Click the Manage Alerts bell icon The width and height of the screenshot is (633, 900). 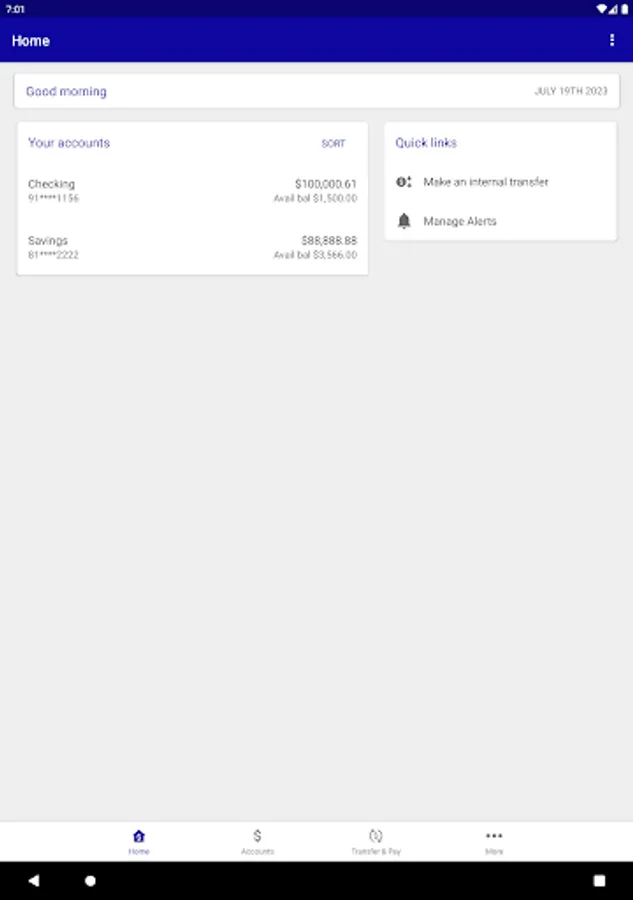point(404,221)
